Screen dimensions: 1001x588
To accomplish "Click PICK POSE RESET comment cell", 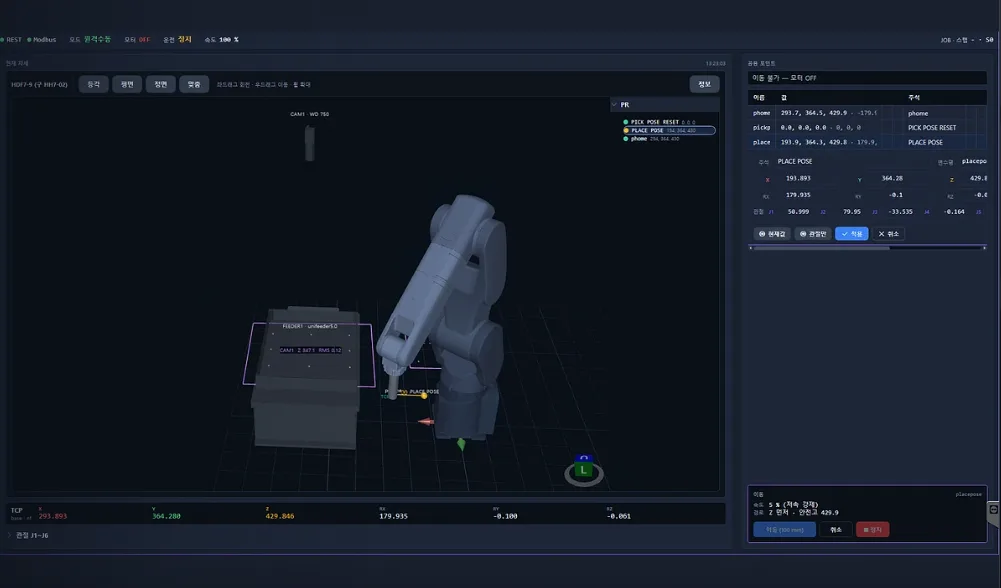I will [x=932, y=128].
